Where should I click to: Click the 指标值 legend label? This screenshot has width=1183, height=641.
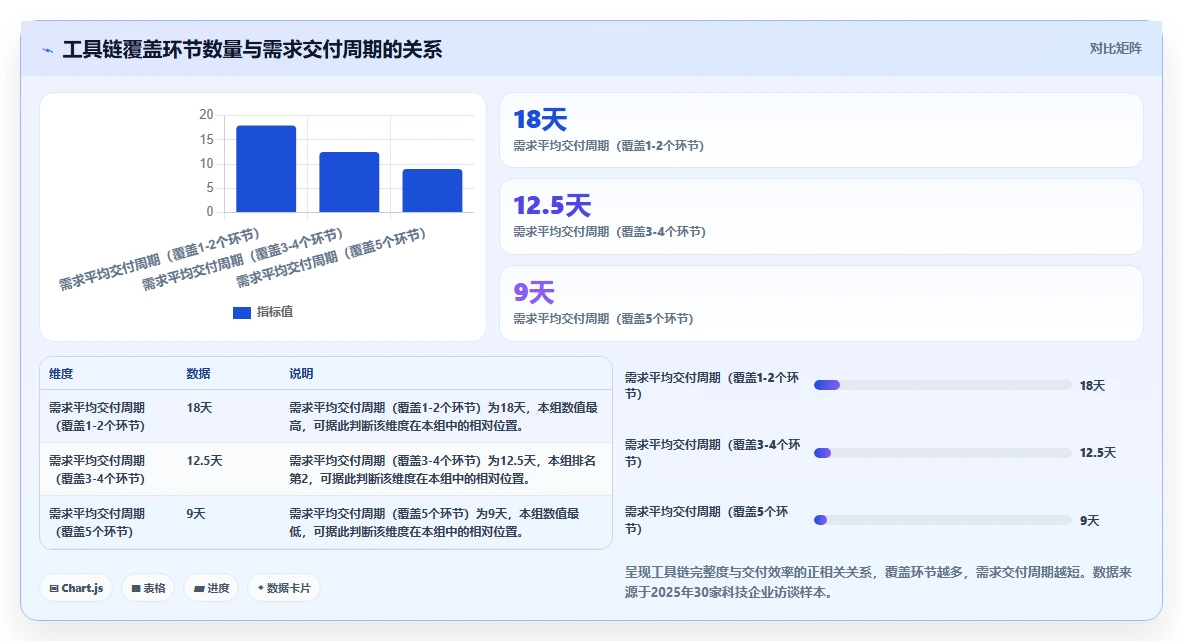[x=275, y=312]
